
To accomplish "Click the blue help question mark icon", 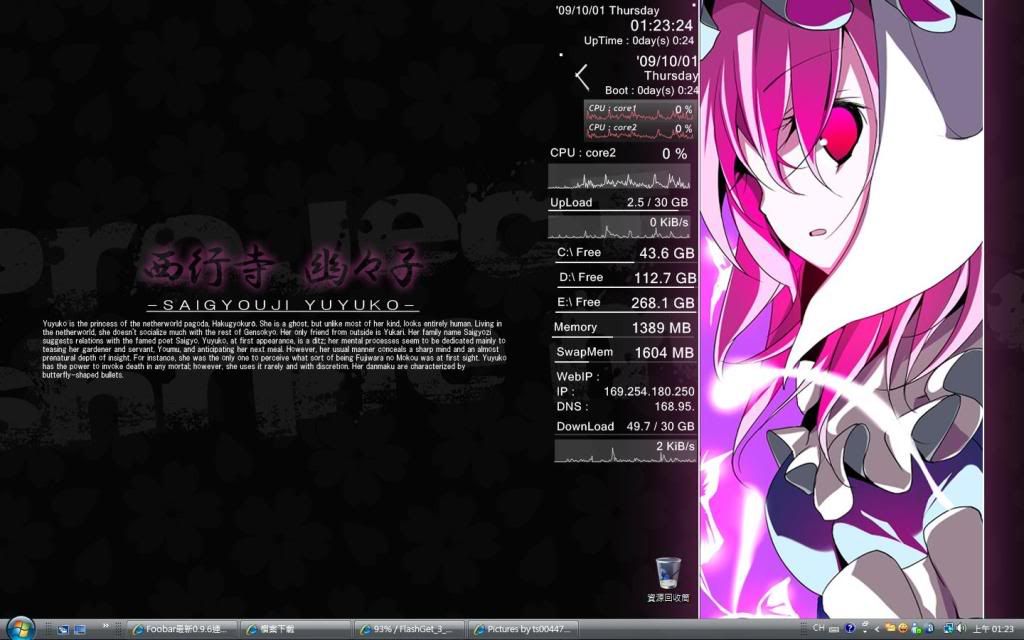I will click(x=849, y=629).
